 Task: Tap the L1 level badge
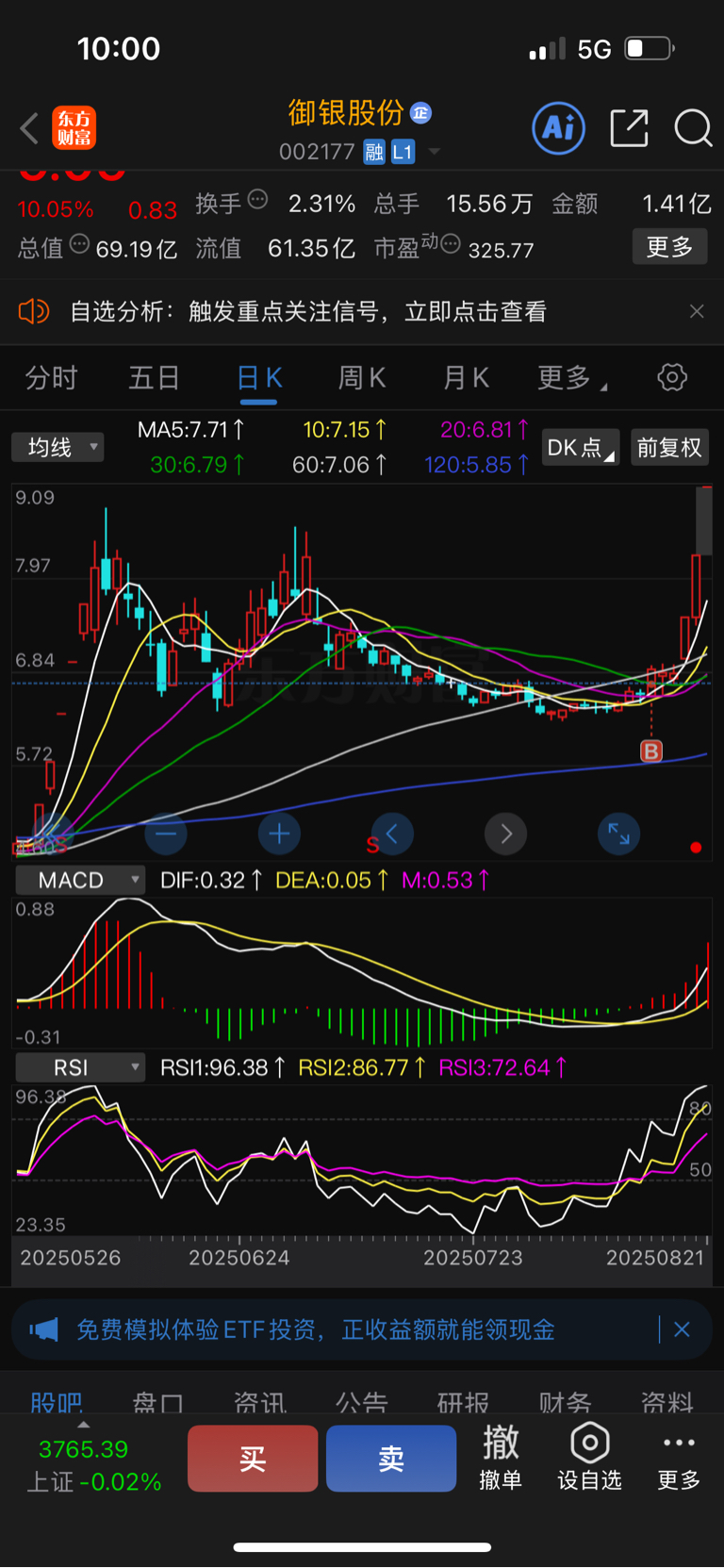403,152
